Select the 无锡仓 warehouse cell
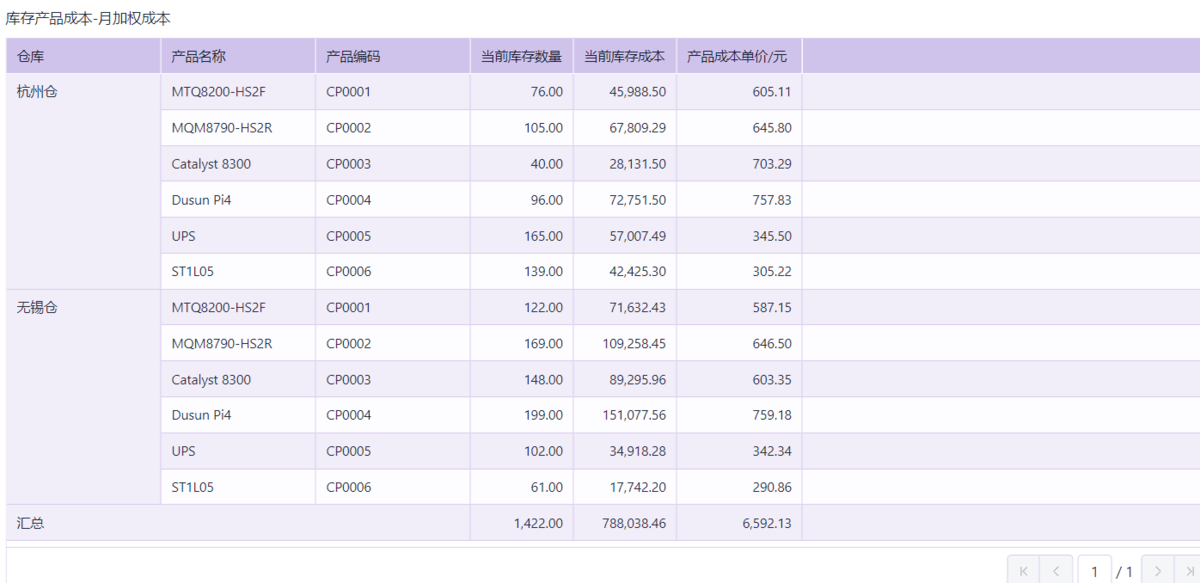Screen dimensions: 1200x583 point(38,308)
